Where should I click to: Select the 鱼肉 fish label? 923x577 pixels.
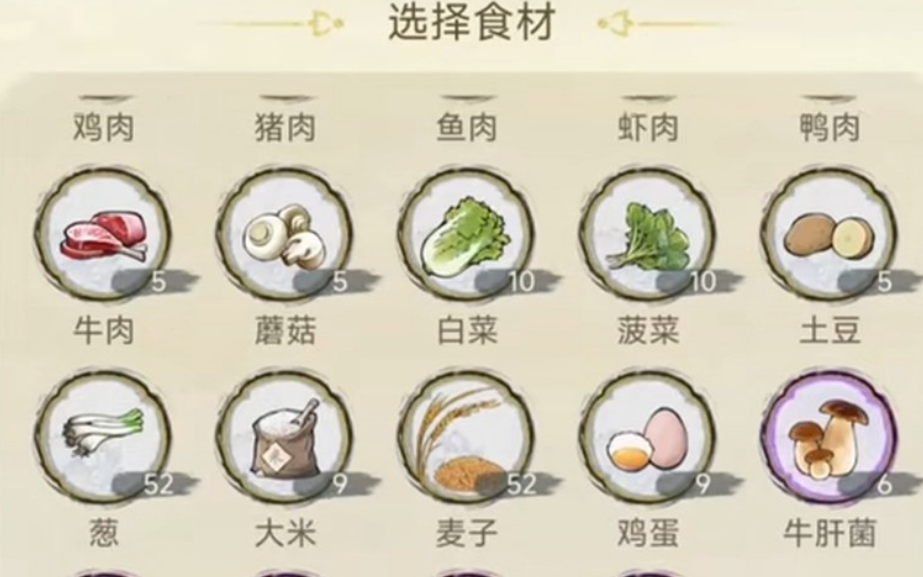tap(466, 127)
